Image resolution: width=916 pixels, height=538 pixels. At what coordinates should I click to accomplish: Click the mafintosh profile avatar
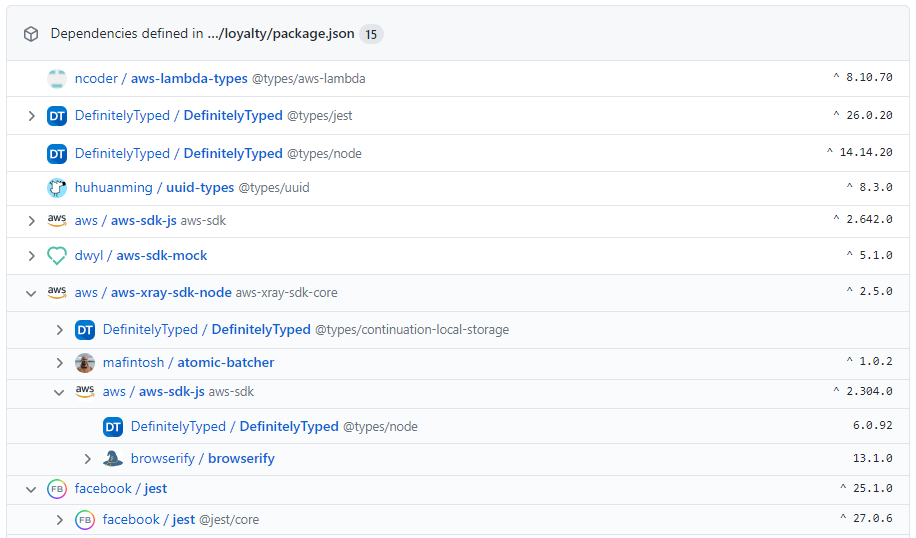pos(85,363)
